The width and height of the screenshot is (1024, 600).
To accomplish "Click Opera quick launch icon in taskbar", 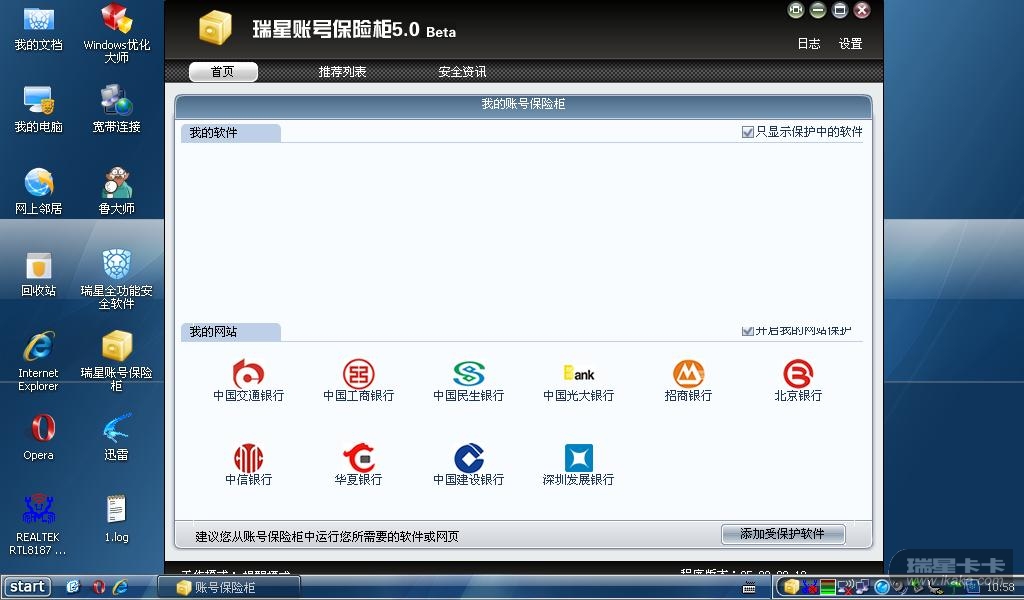I will pos(99,587).
